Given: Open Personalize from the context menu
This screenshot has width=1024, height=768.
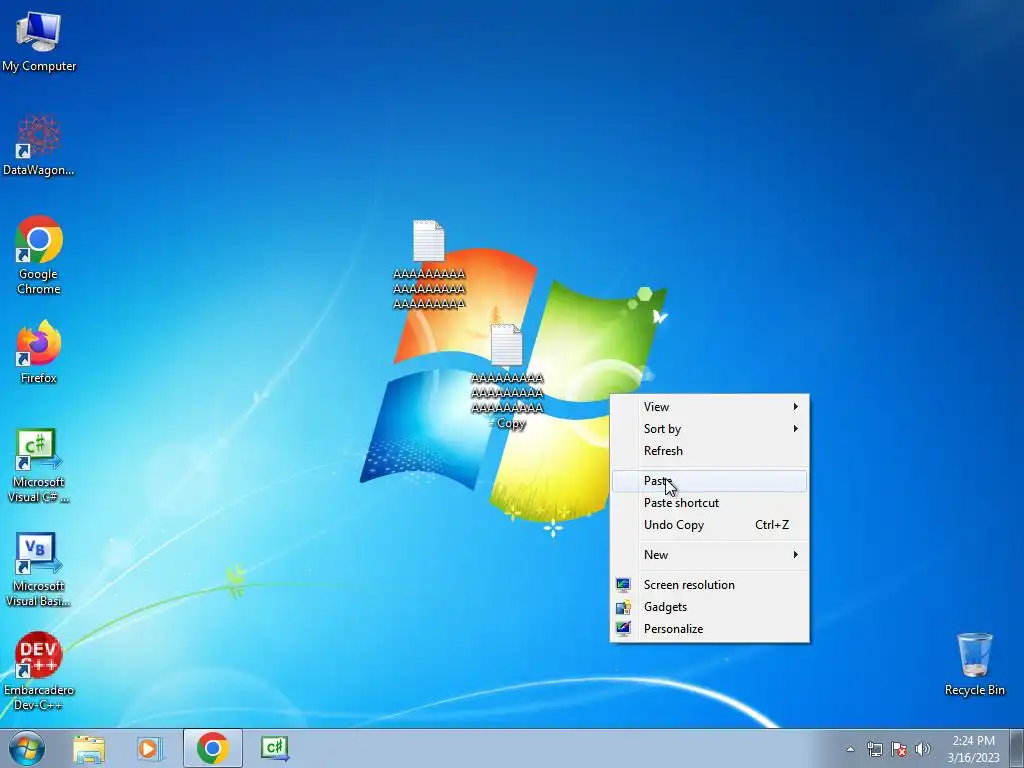Looking at the screenshot, I should [709, 629].
